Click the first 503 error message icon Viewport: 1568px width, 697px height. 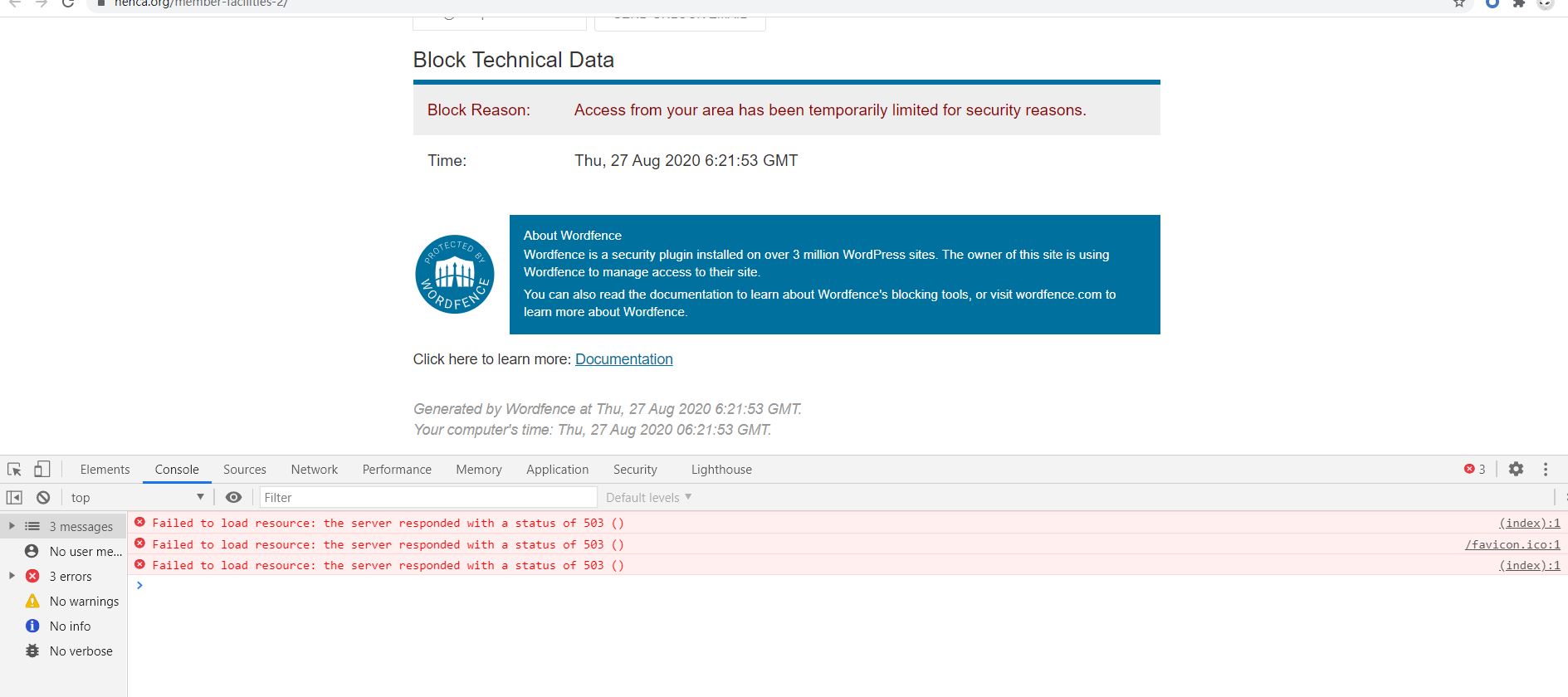139,522
